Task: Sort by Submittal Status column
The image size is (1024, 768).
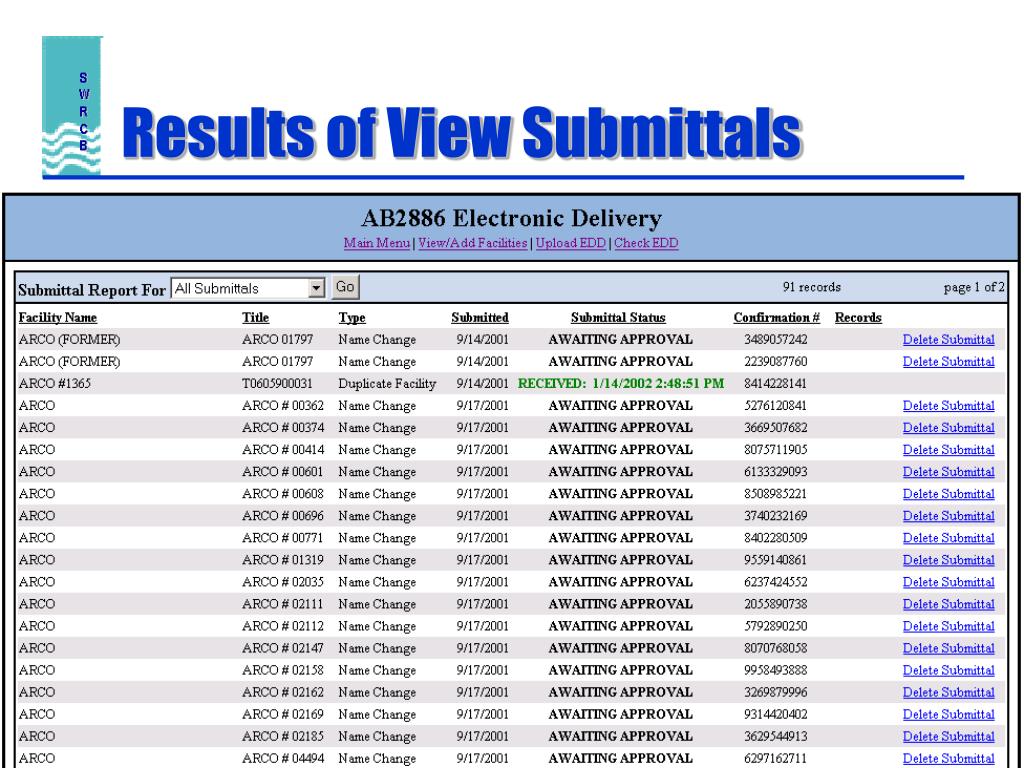Action: coord(618,317)
